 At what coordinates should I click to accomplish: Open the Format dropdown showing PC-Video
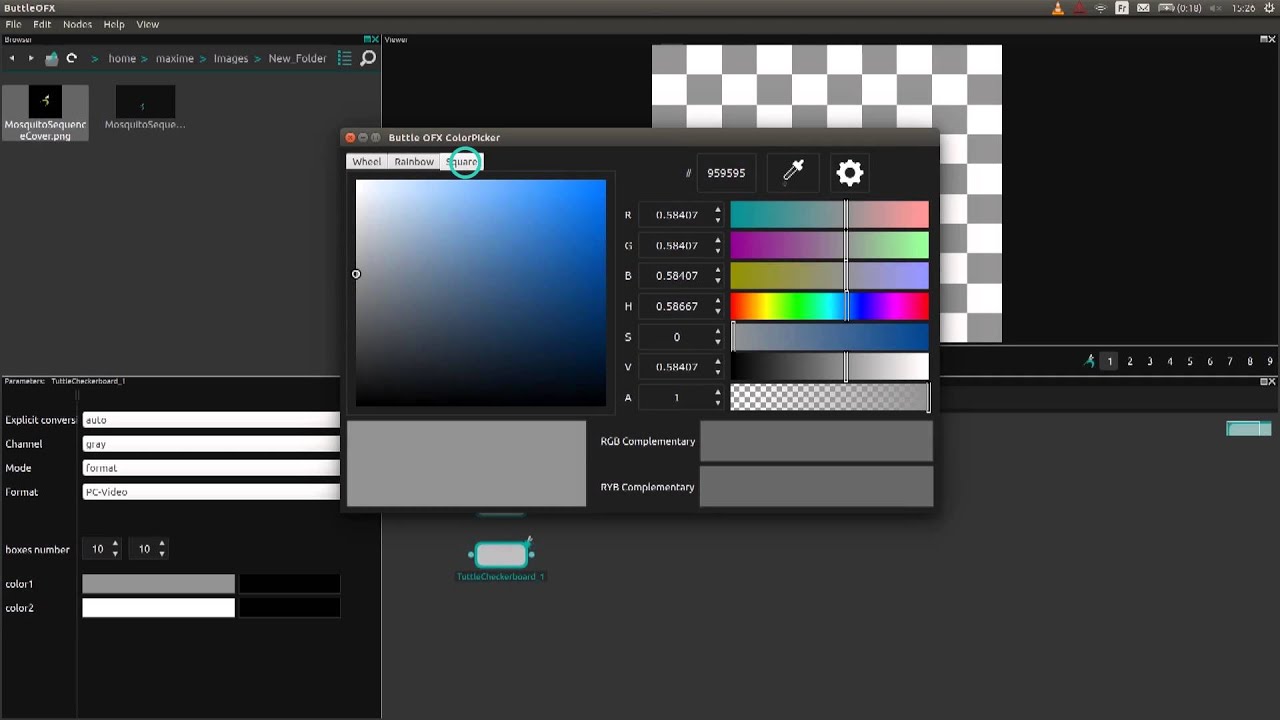pos(210,492)
